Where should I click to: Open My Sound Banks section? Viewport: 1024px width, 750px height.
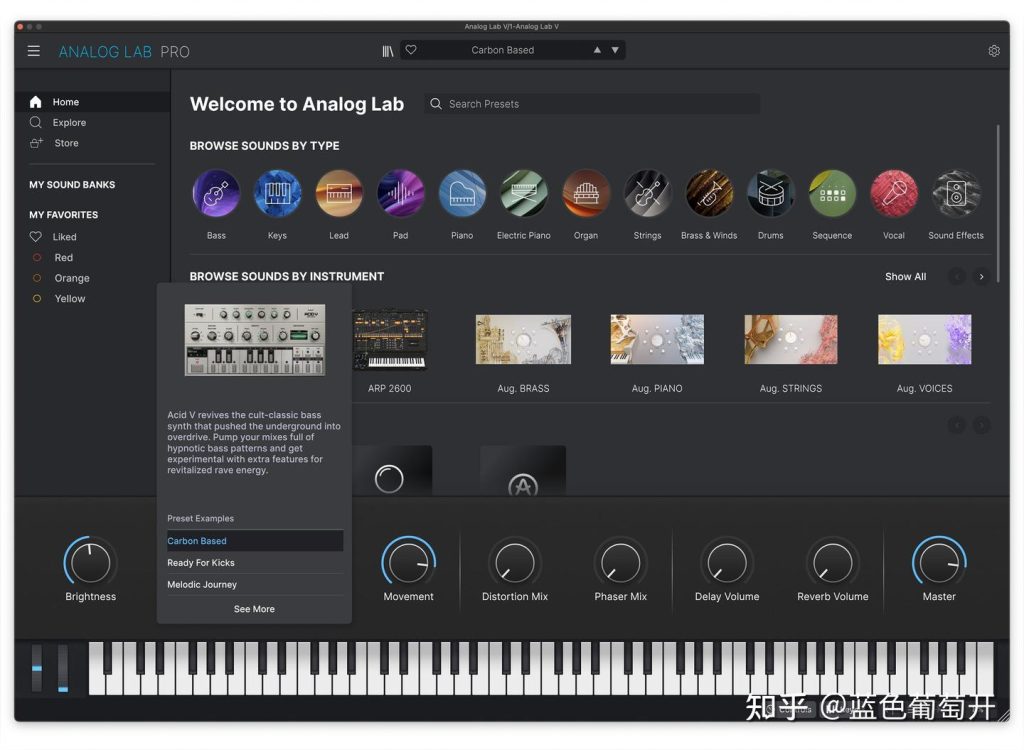pyautogui.click(x=72, y=185)
